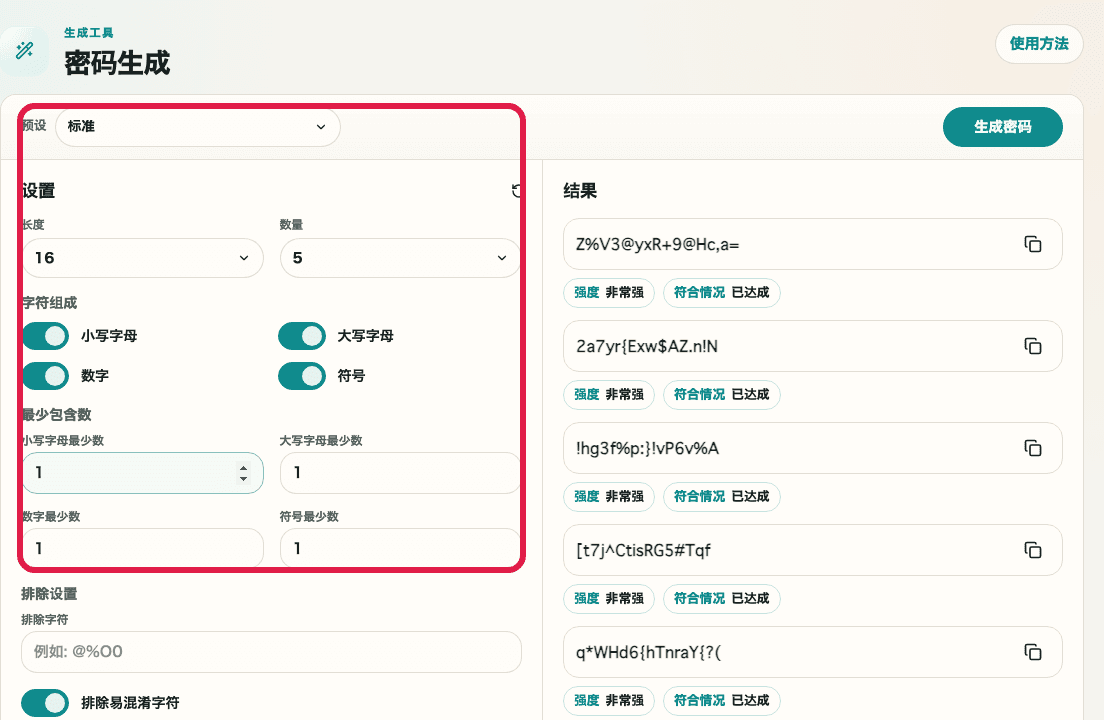The image size is (1104, 720).
Task: Click the magic wand generator icon in header
Action: click(x=24, y=48)
